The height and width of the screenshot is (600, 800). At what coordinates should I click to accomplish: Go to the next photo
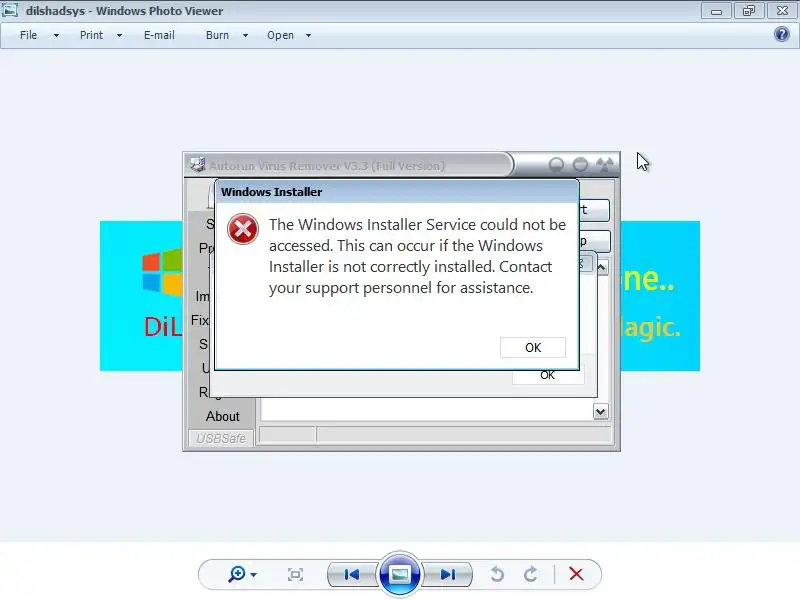[447, 574]
